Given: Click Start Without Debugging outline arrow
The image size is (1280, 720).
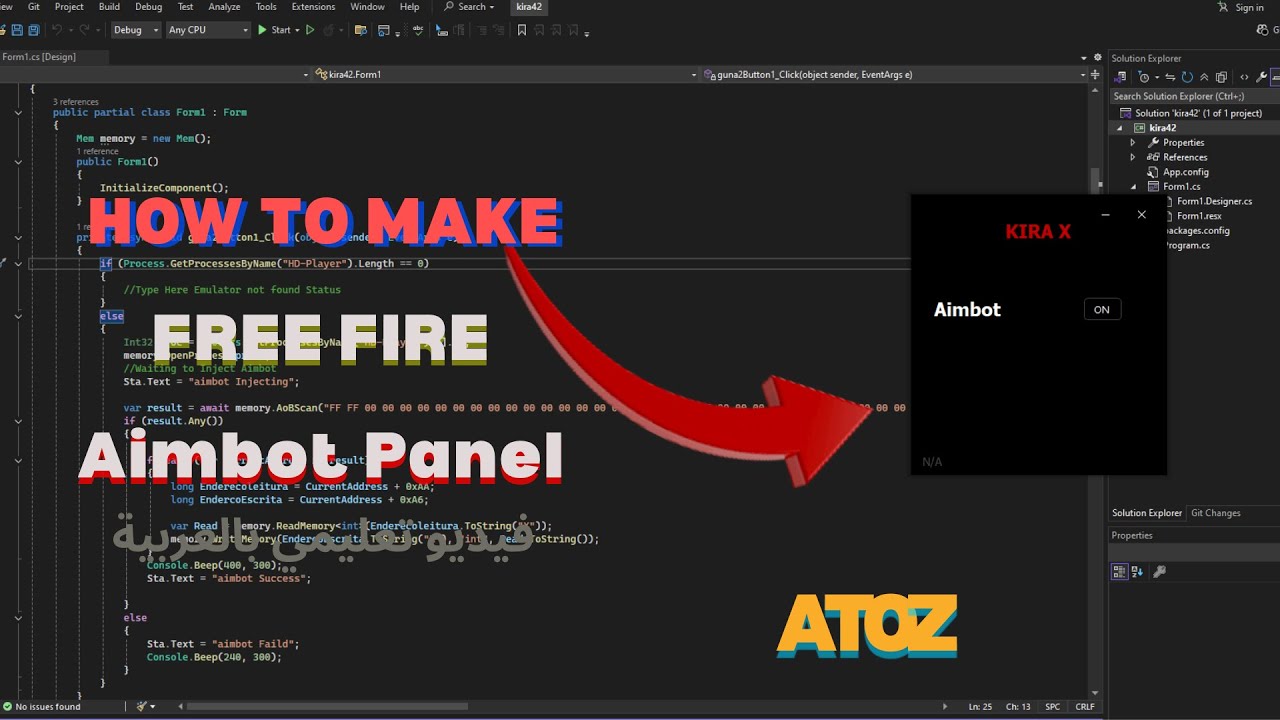Looking at the screenshot, I should click(x=310, y=30).
